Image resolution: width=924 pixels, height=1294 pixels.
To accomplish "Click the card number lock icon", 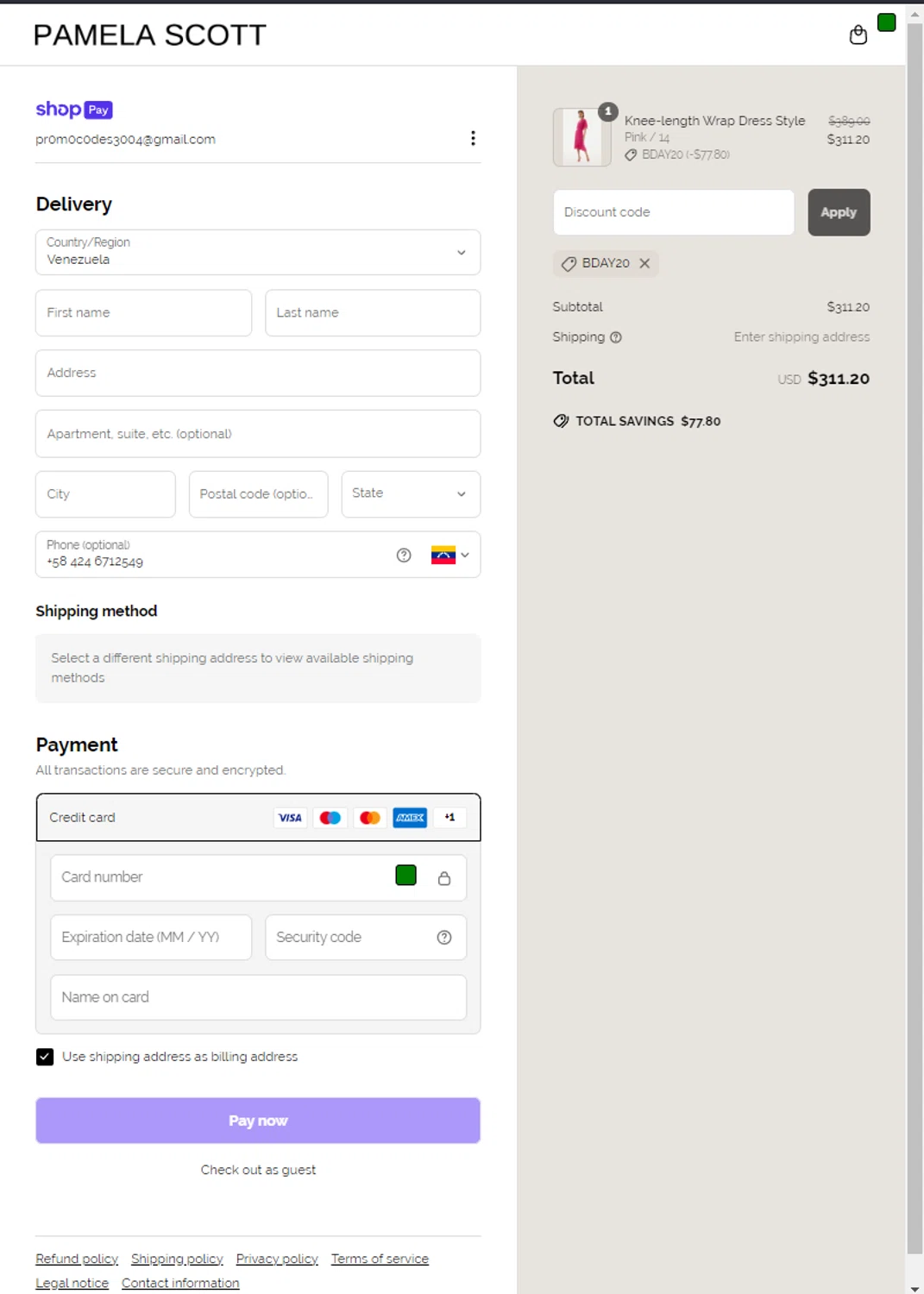I will (x=444, y=878).
